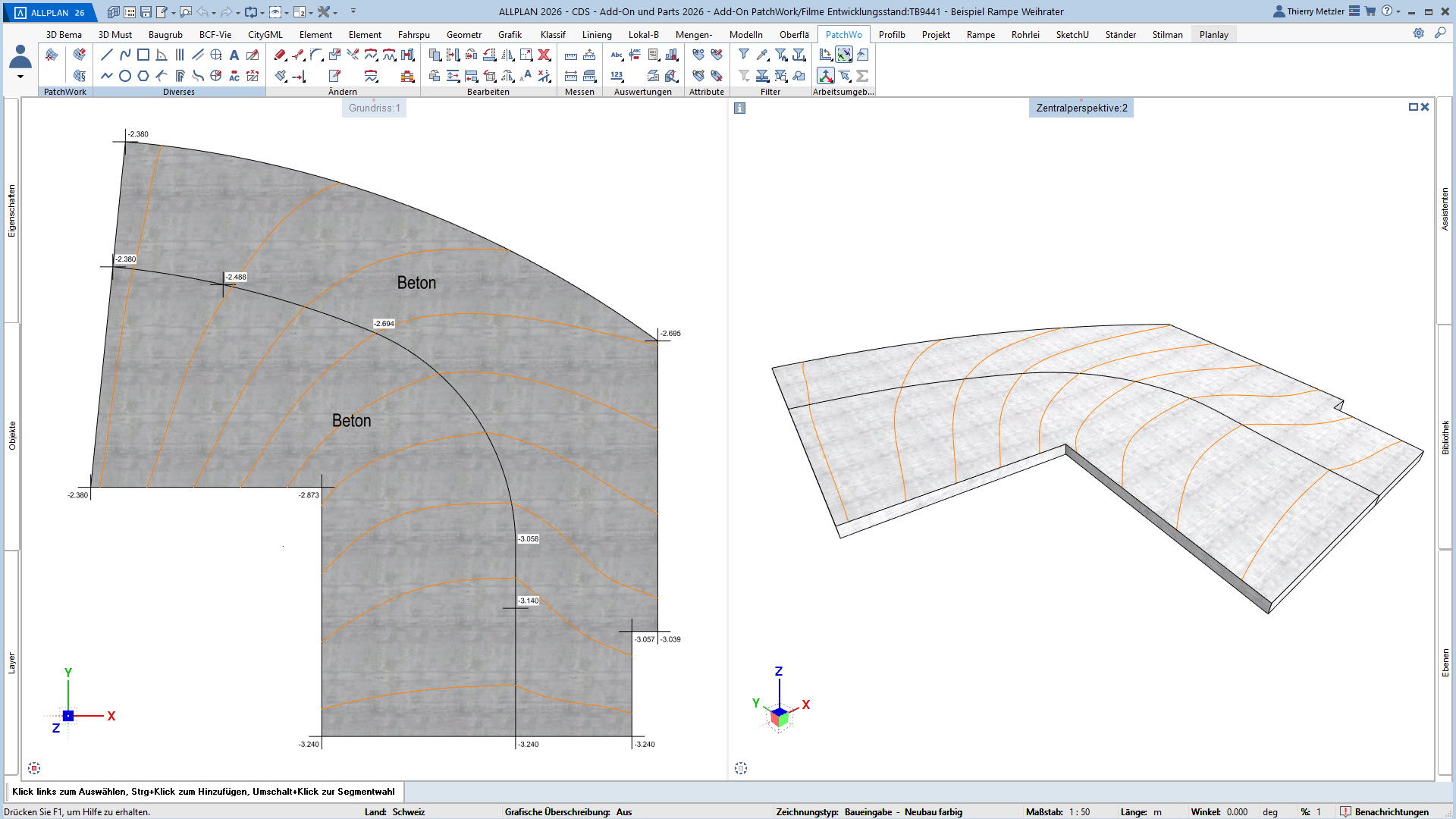
Task: Toggle the info icon in perspective viewport
Action: pyautogui.click(x=740, y=108)
